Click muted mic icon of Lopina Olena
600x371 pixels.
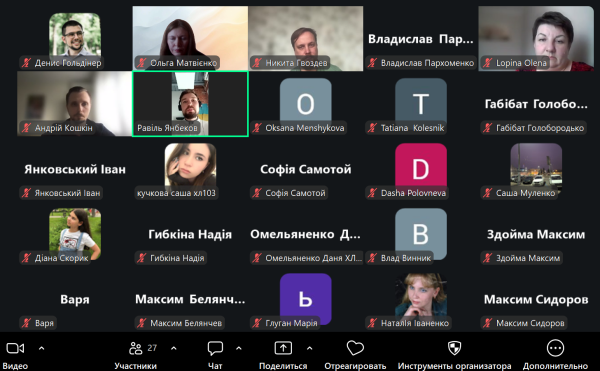click(488, 63)
